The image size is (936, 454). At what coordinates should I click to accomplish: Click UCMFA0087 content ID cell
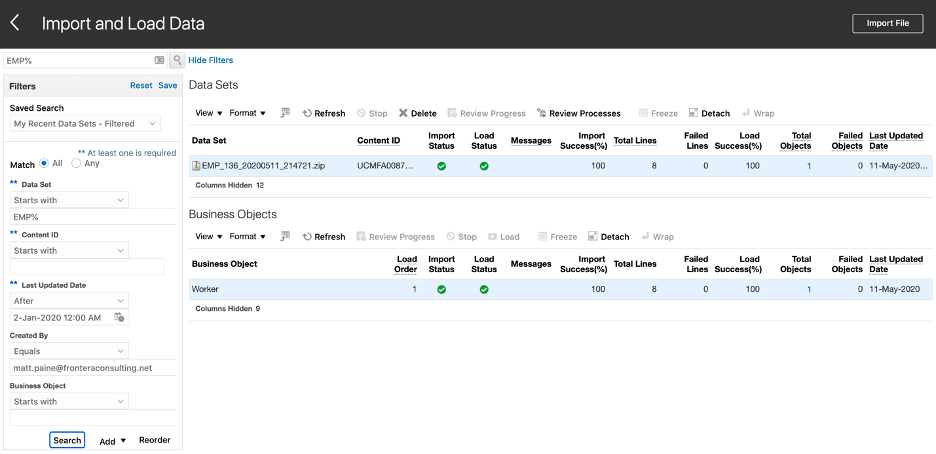385,166
